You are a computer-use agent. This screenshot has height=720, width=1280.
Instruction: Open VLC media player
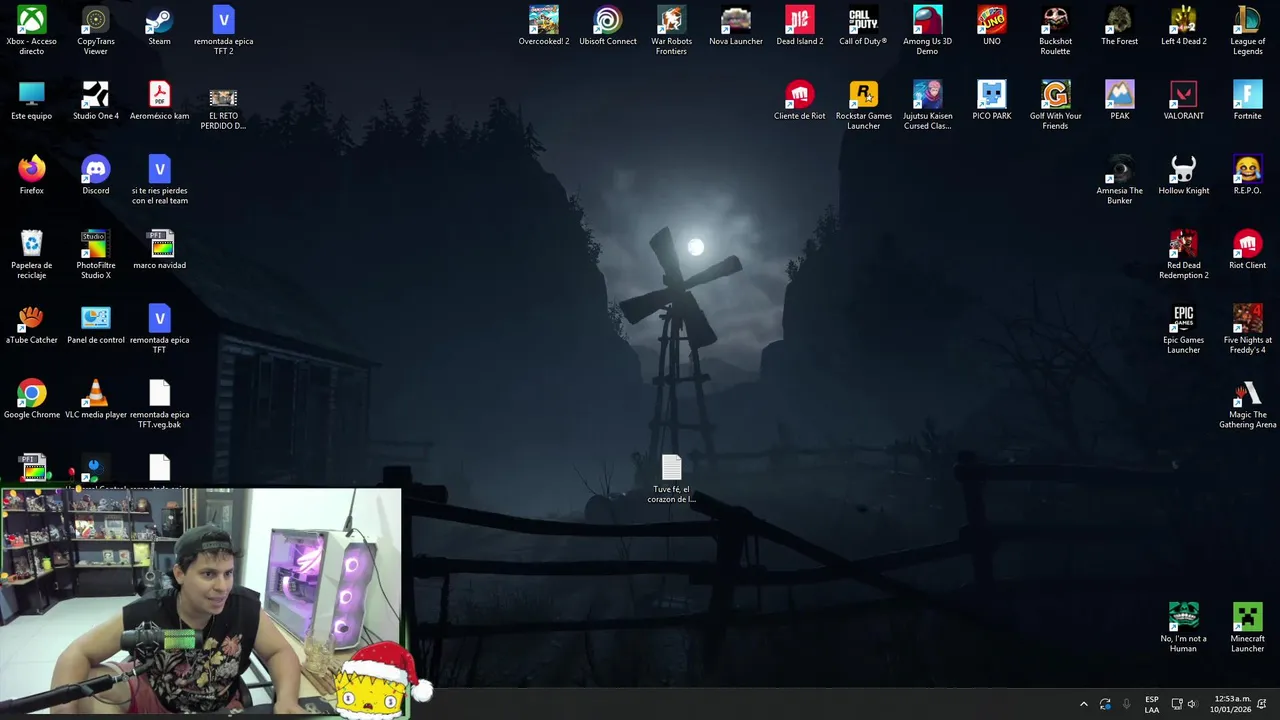[x=96, y=393]
